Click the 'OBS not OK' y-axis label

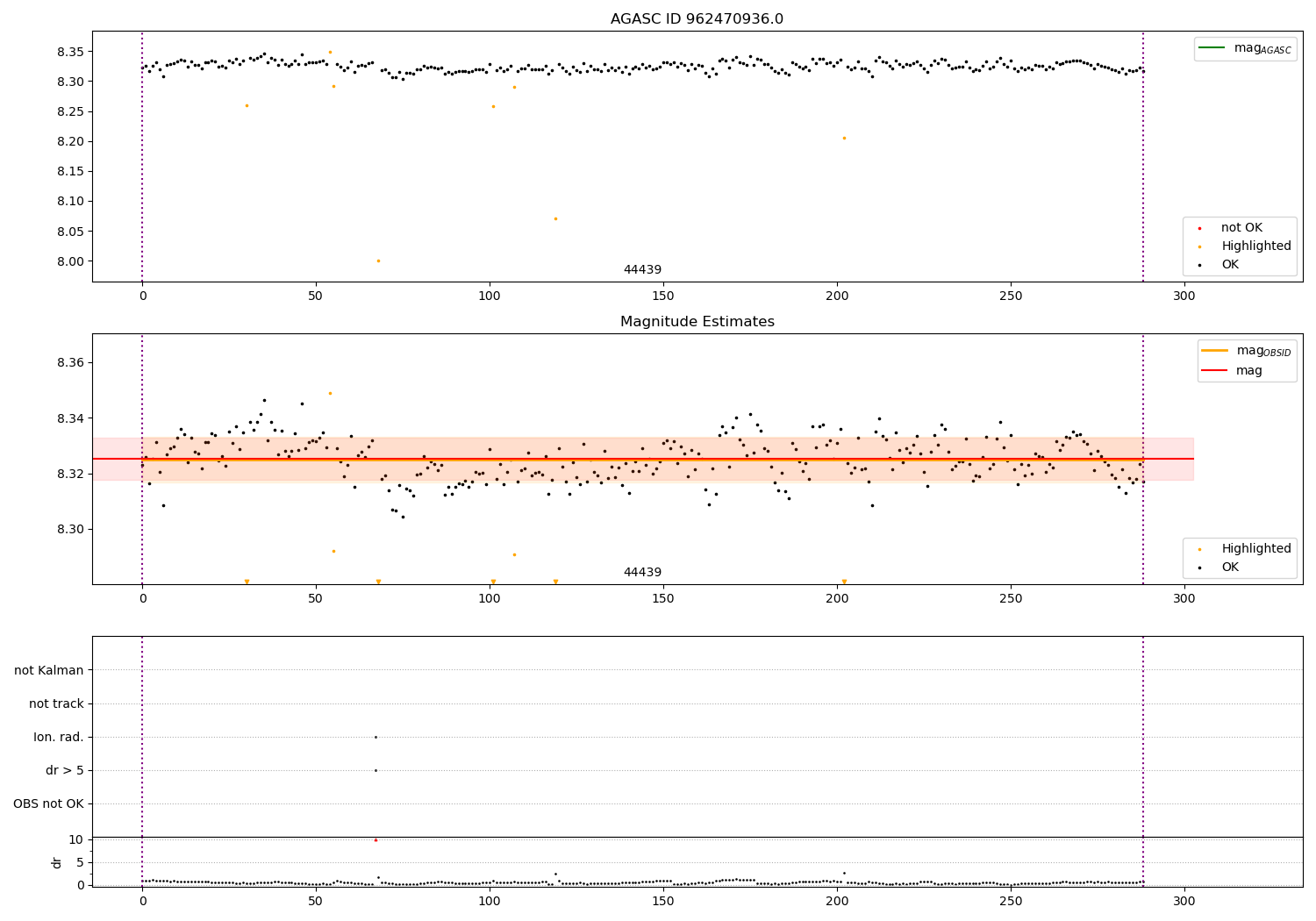(49, 804)
